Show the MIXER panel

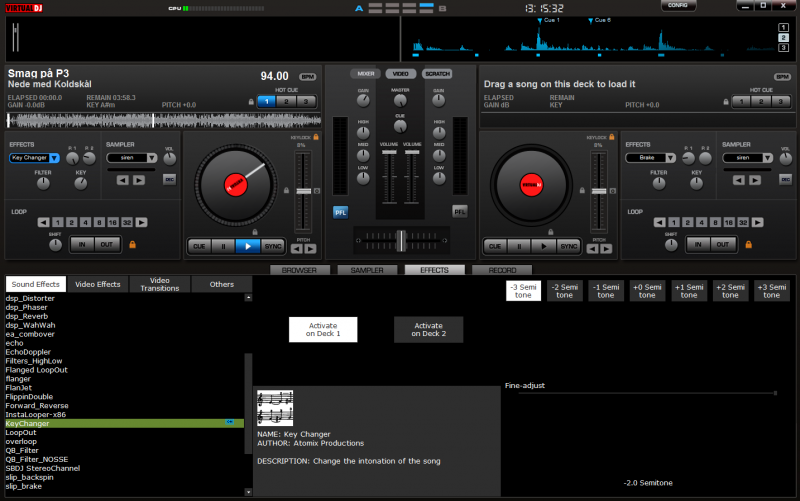[x=365, y=74]
